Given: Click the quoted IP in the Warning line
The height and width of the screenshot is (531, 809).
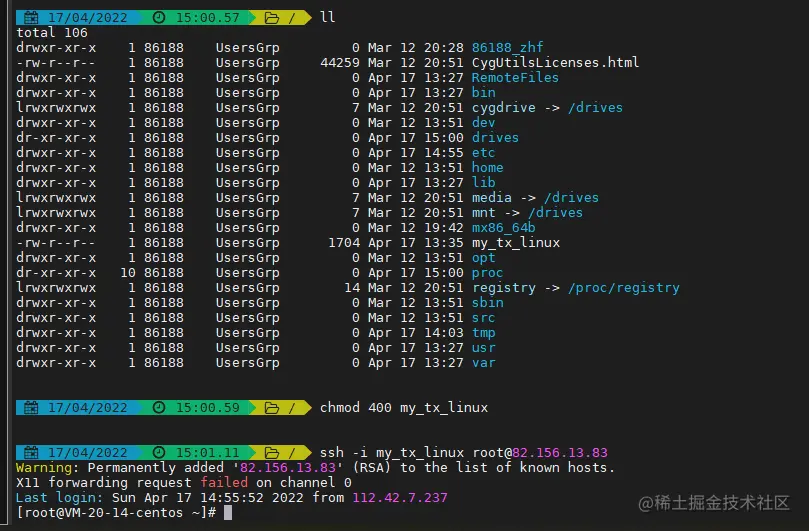Looking at the screenshot, I should click(x=287, y=468).
